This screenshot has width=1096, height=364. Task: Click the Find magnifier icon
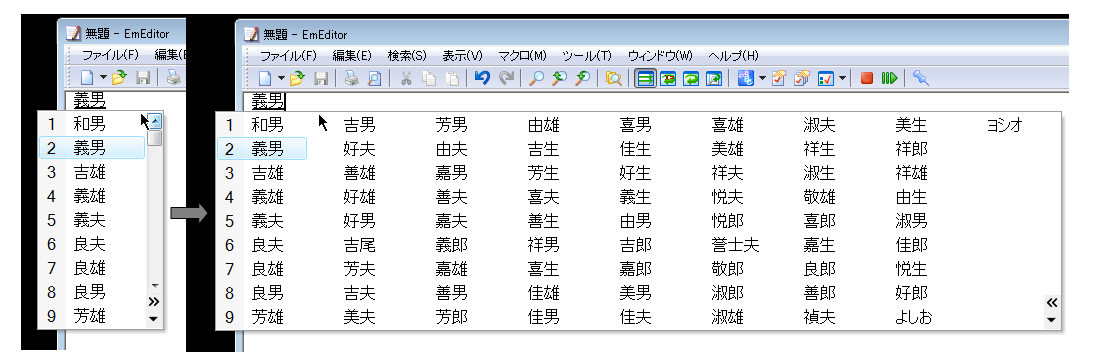tap(536, 78)
